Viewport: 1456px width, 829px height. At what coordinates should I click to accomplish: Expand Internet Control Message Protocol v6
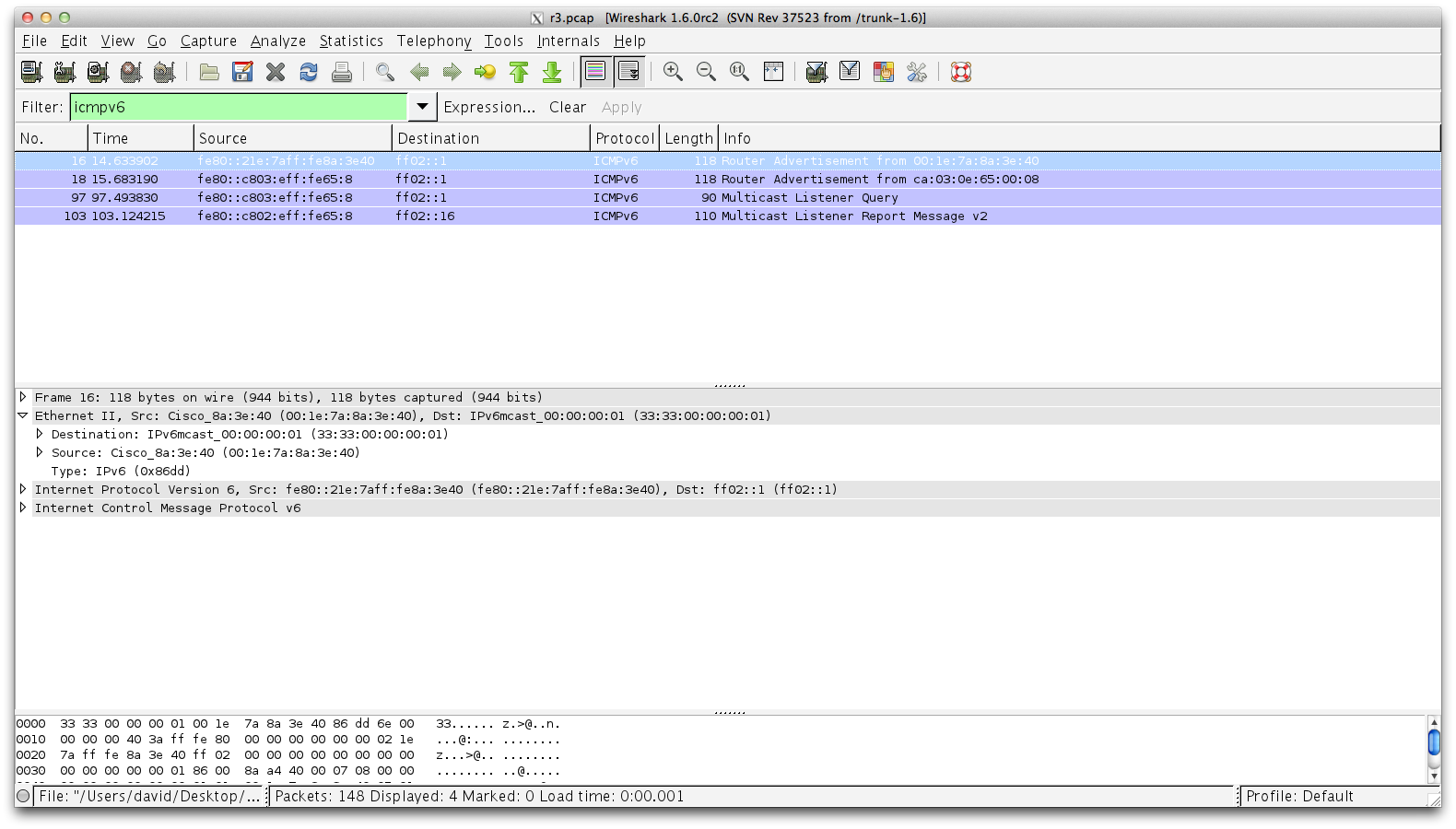tap(23, 508)
